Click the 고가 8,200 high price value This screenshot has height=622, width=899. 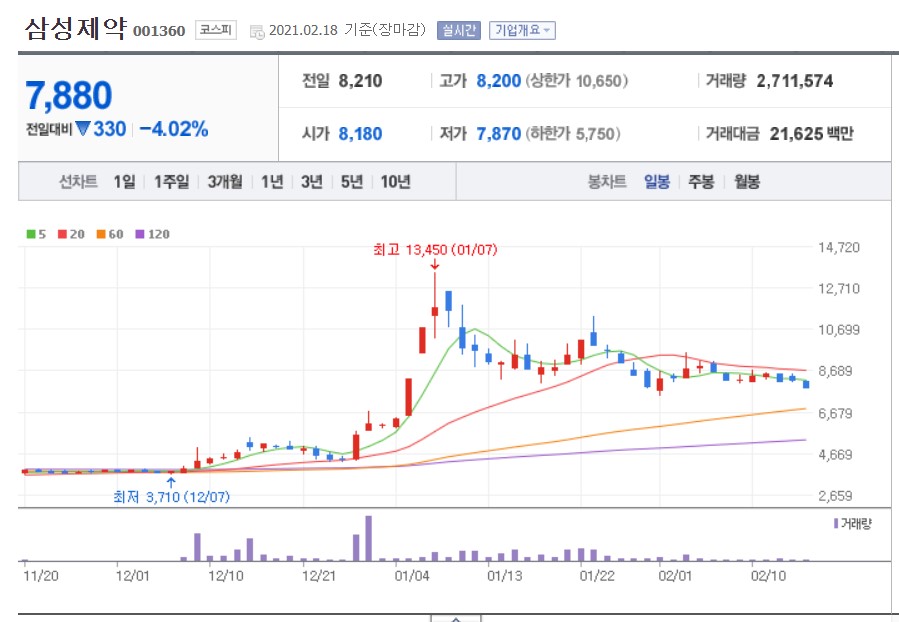pos(499,81)
